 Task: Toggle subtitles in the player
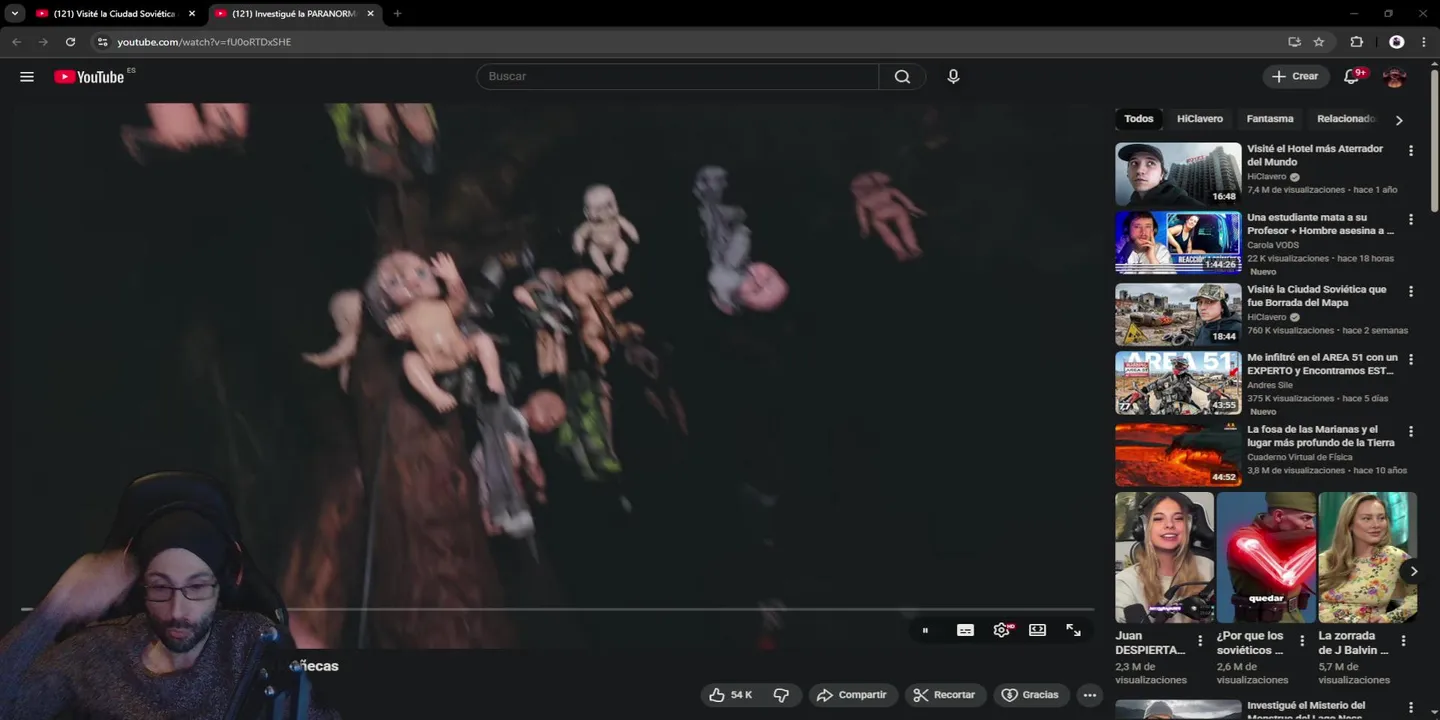pos(965,630)
